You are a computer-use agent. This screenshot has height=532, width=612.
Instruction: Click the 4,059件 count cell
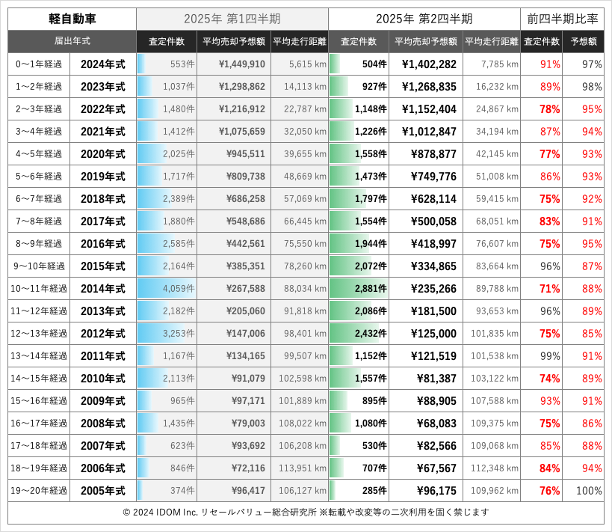click(167, 289)
